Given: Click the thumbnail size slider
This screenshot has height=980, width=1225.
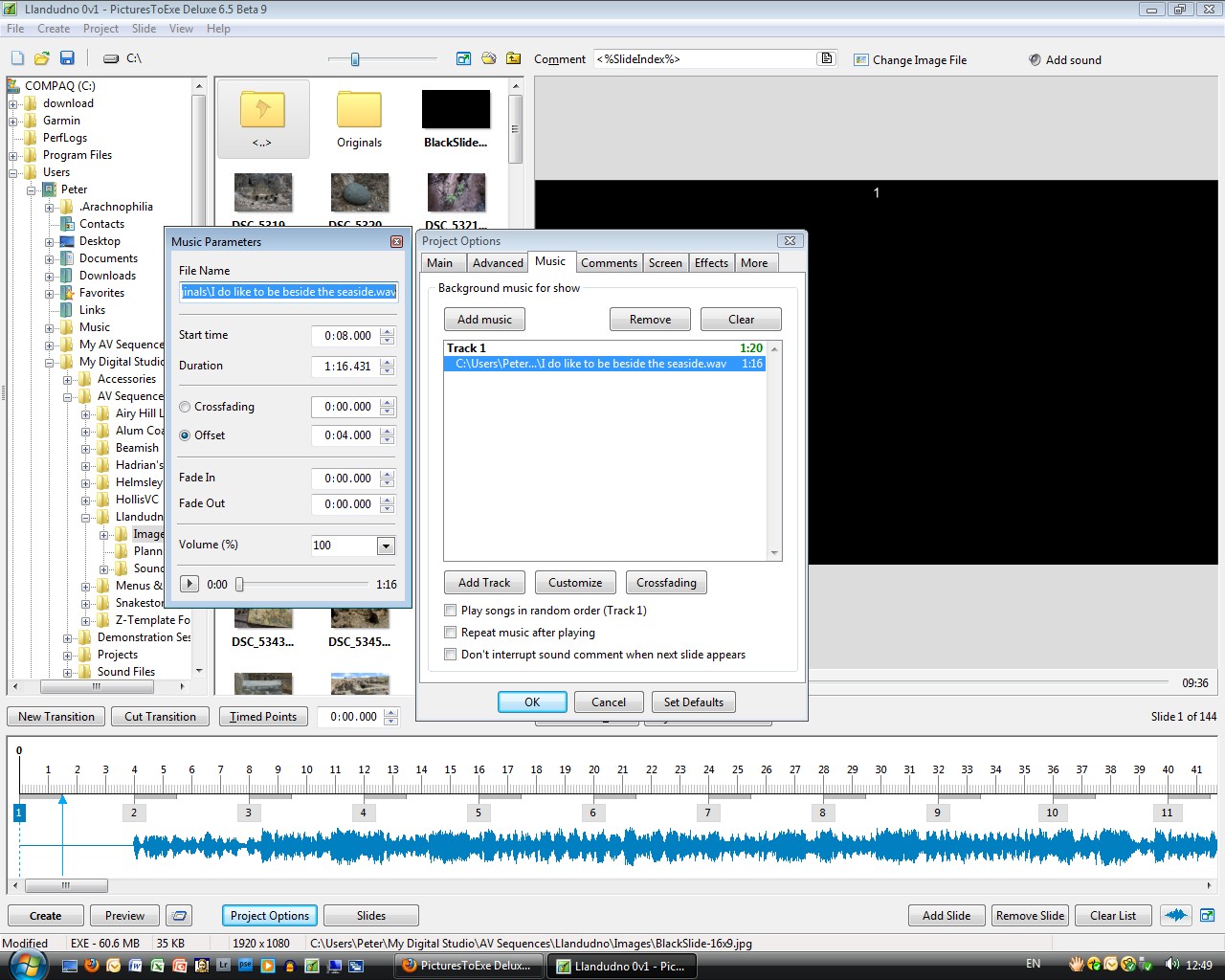Looking at the screenshot, I should 355,59.
